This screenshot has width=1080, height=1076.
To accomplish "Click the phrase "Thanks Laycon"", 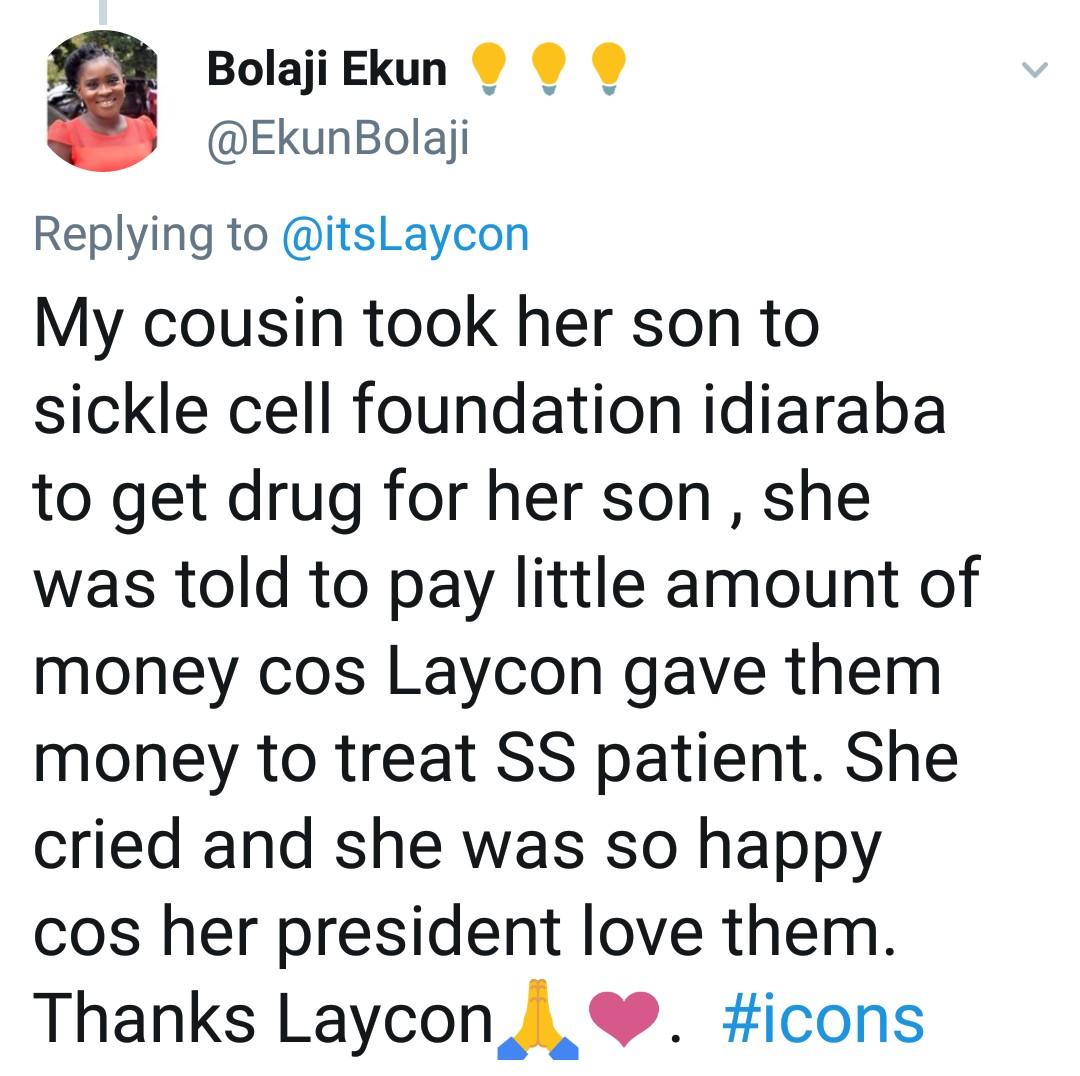I will click(265, 1018).
